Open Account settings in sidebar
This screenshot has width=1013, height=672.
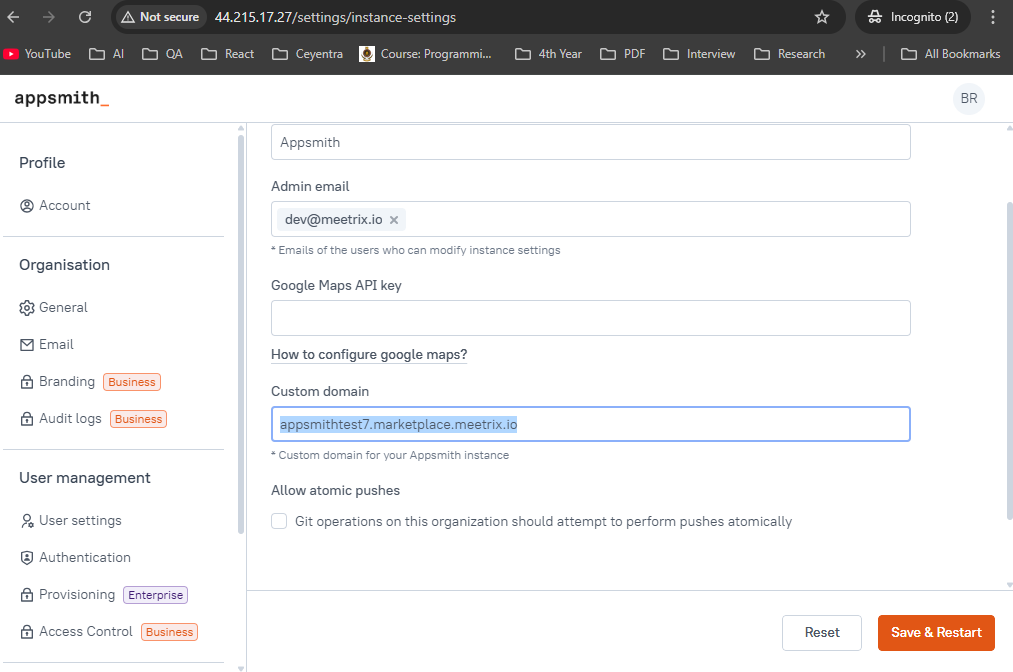pos(55,205)
